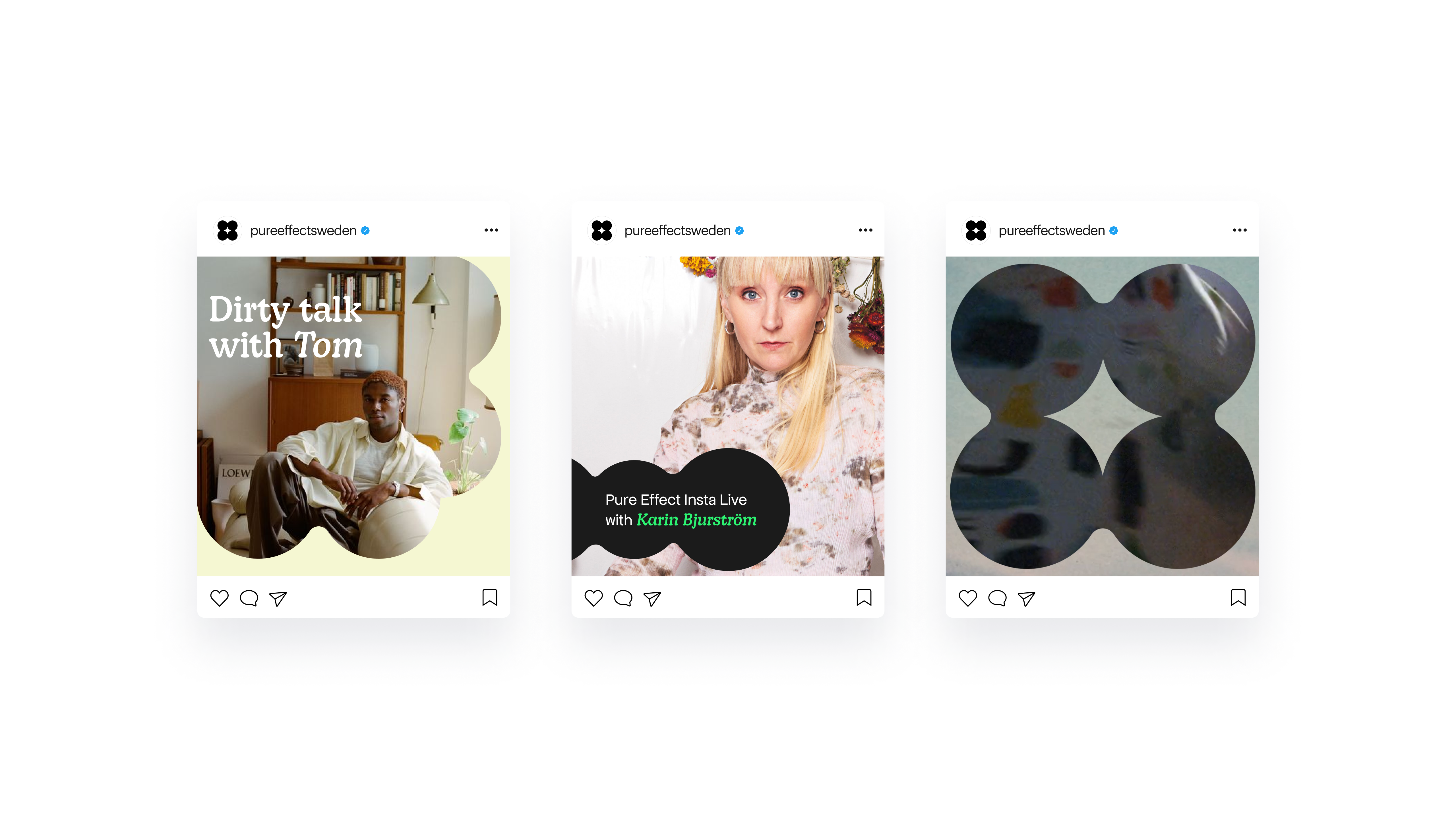Screen dimensions: 1456x819
Task: Open pureeffectsweden username on the middle post
Action: (x=677, y=231)
